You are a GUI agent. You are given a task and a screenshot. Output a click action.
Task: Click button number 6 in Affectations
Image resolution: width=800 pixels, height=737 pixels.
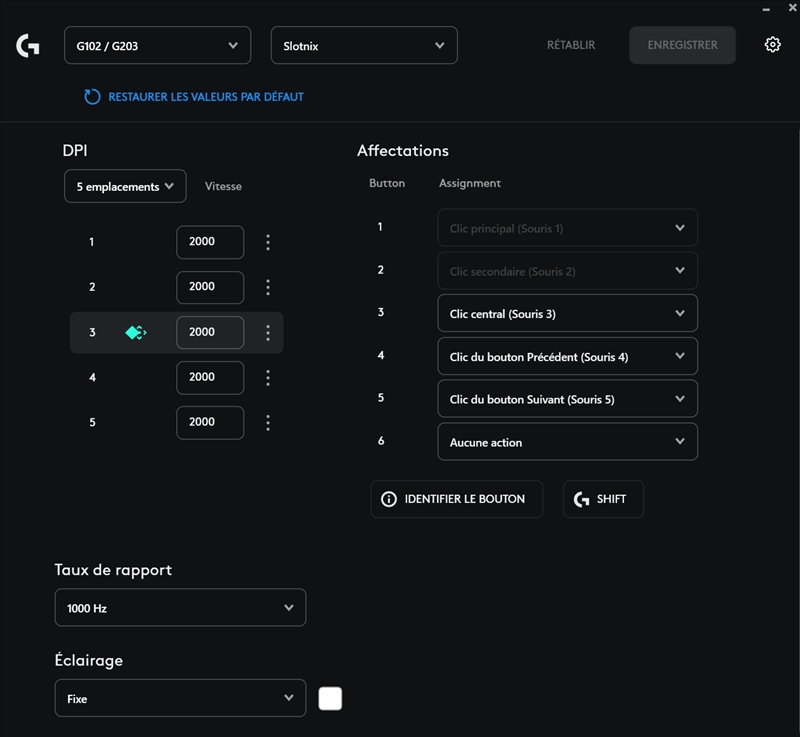click(381, 441)
